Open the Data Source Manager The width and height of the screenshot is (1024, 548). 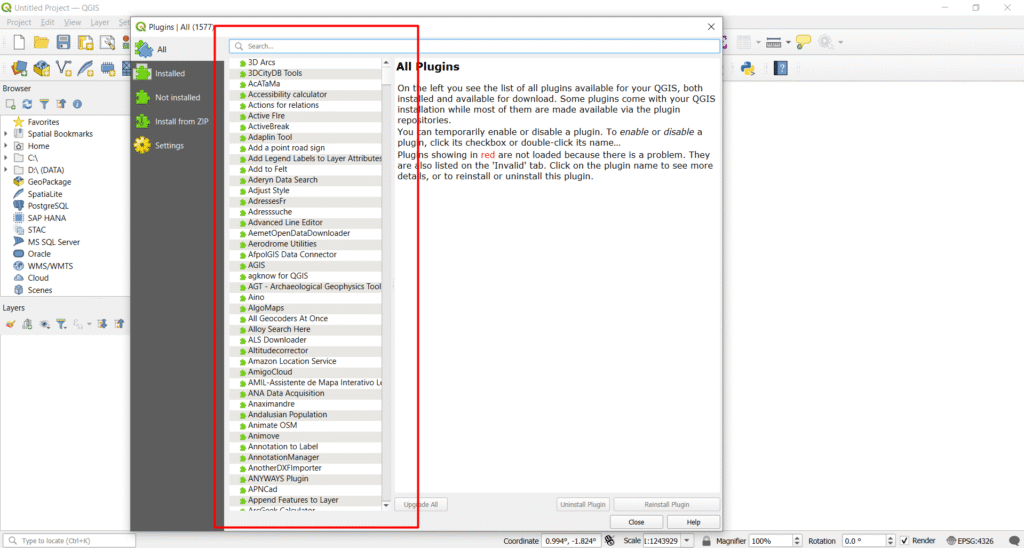coord(20,68)
